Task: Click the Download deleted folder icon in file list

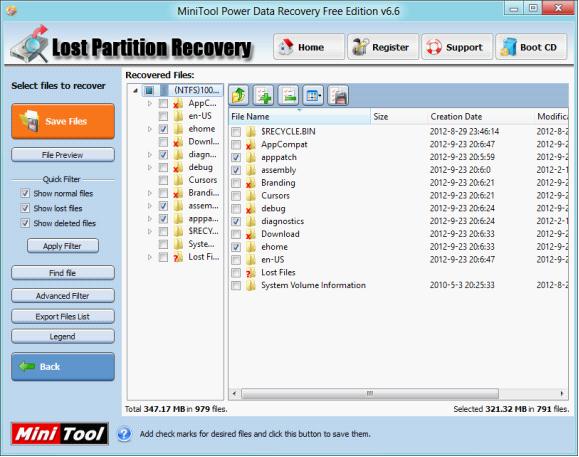Action: coord(251,234)
